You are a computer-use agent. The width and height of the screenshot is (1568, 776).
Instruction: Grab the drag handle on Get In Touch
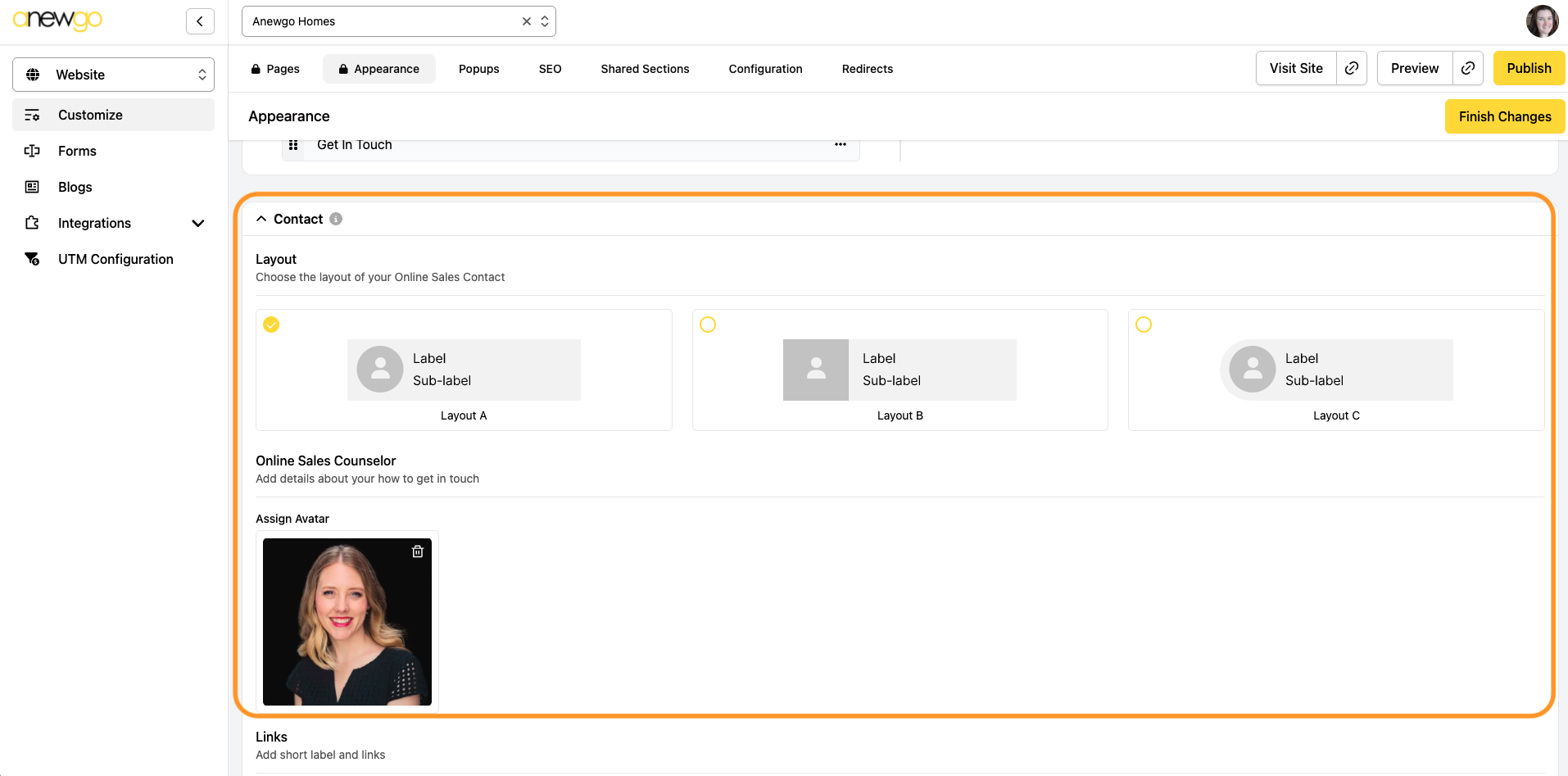293,145
